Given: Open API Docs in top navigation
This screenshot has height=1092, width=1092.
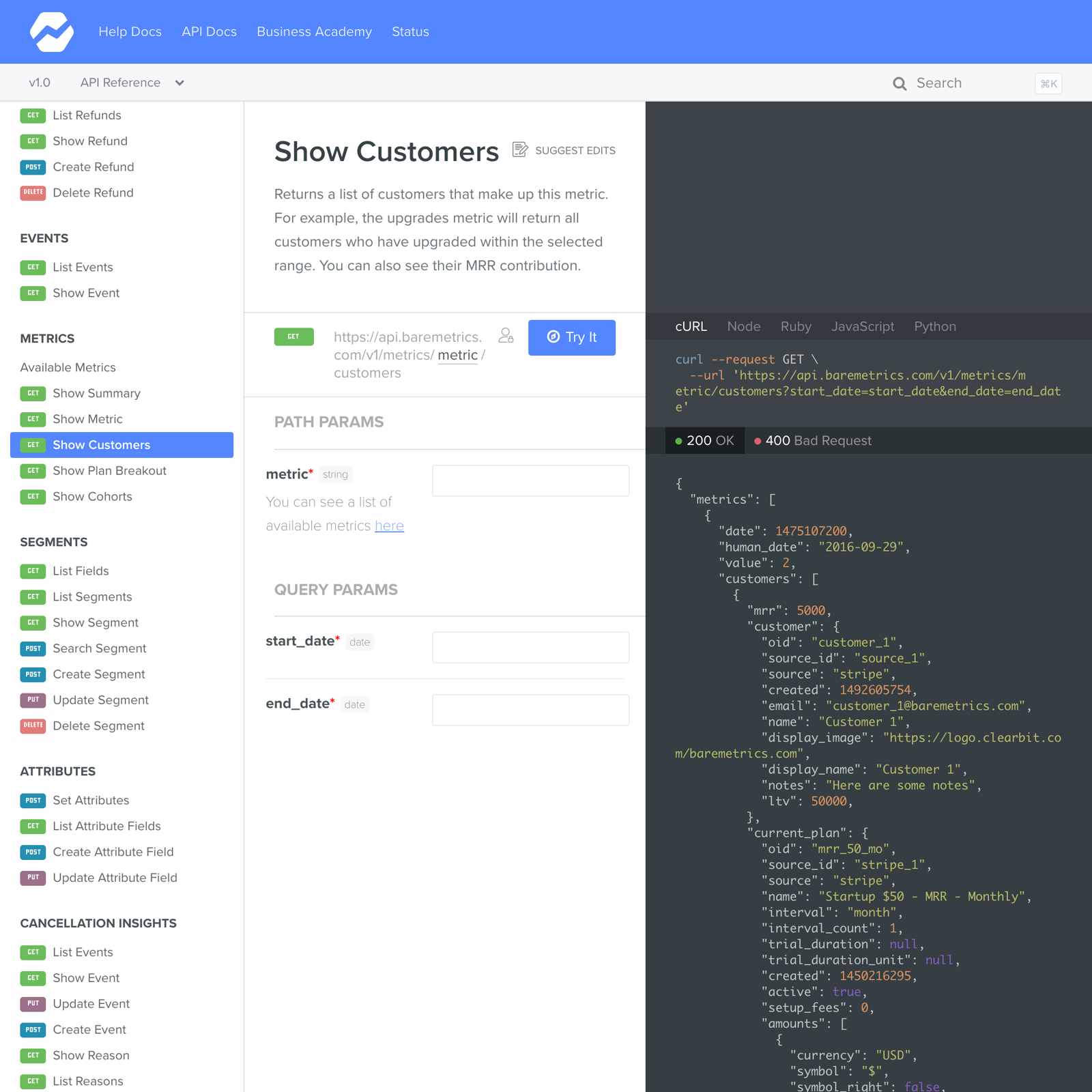Looking at the screenshot, I should pyautogui.click(x=209, y=31).
